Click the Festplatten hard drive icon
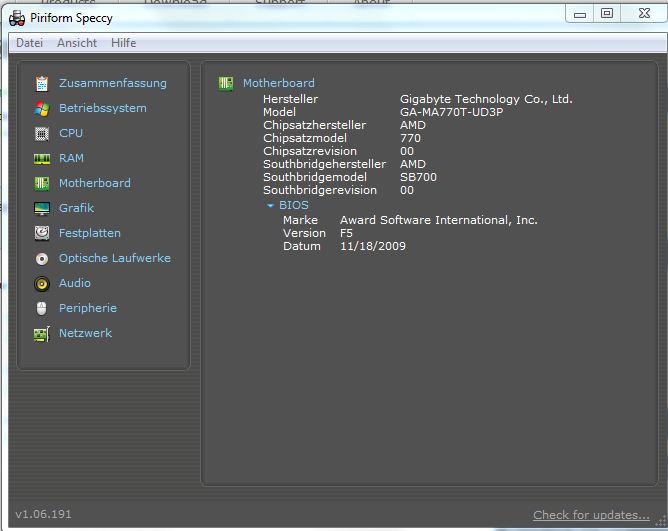 pos(42,234)
